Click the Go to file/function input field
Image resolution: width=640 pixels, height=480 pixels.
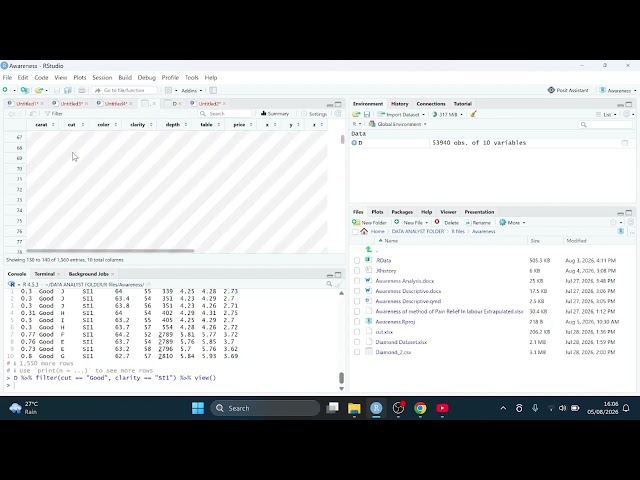(124, 90)
